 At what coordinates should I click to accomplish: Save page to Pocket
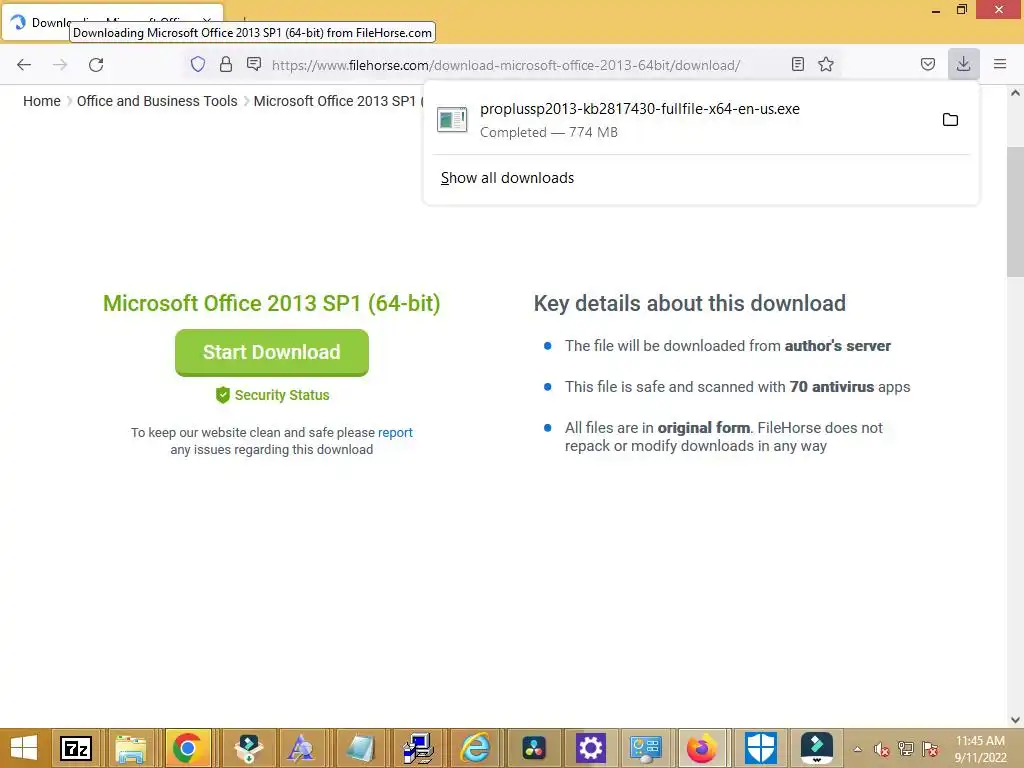(x=928, y=64)
